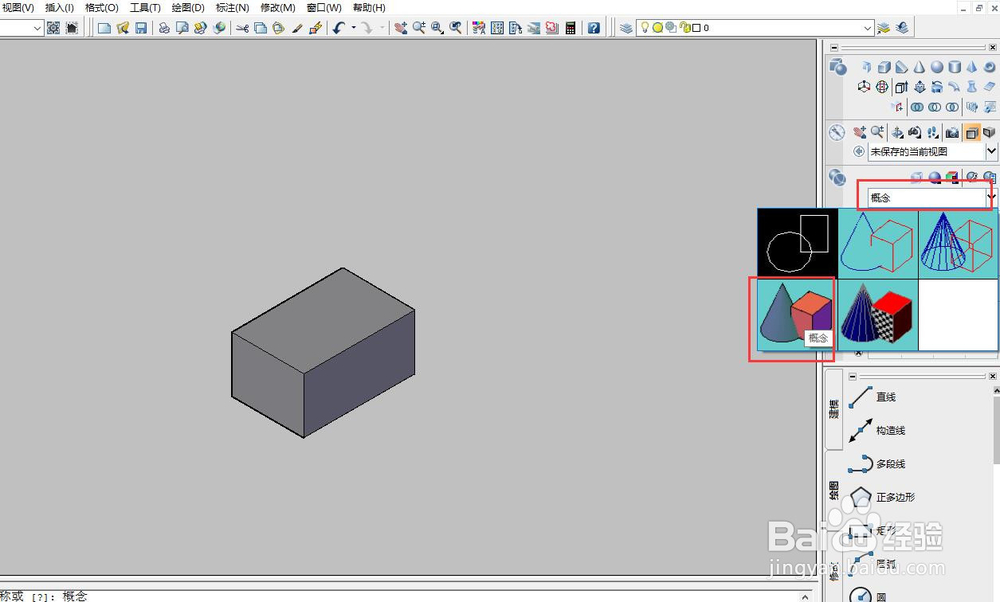This screenshot has height=602, width=1000.
Task: Collapse the tool palette minus button
Action: [853, 376]
